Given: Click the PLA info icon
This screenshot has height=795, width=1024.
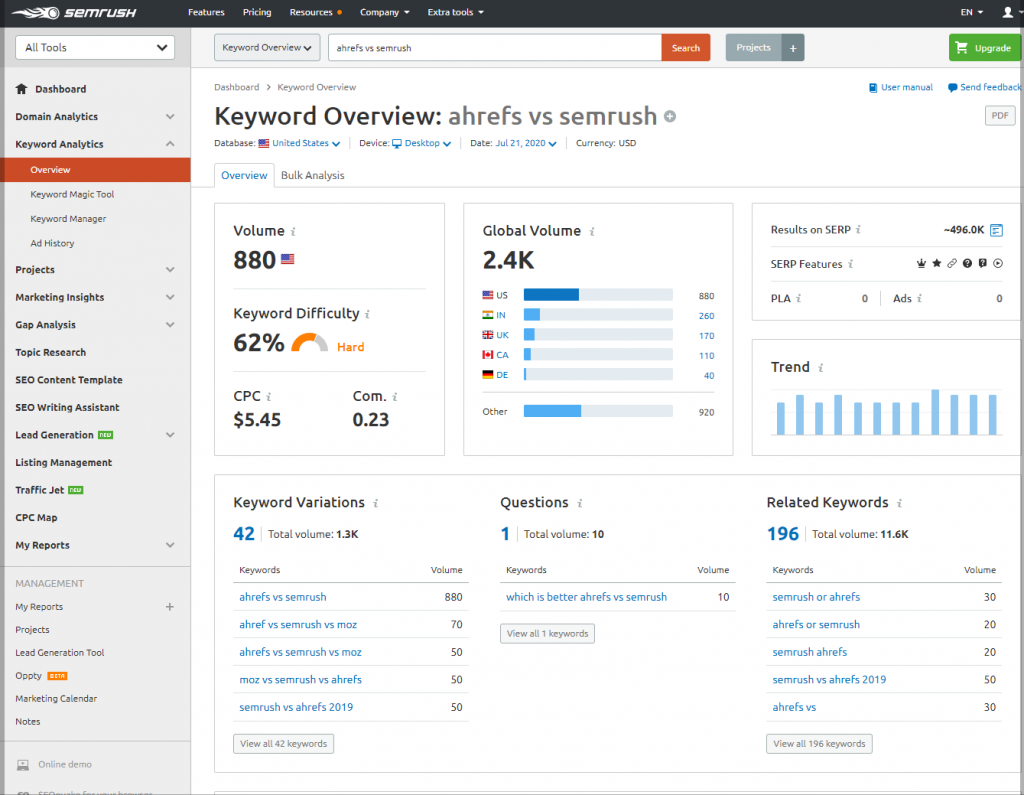Looking at the screenshot, I should coord(799,299).
